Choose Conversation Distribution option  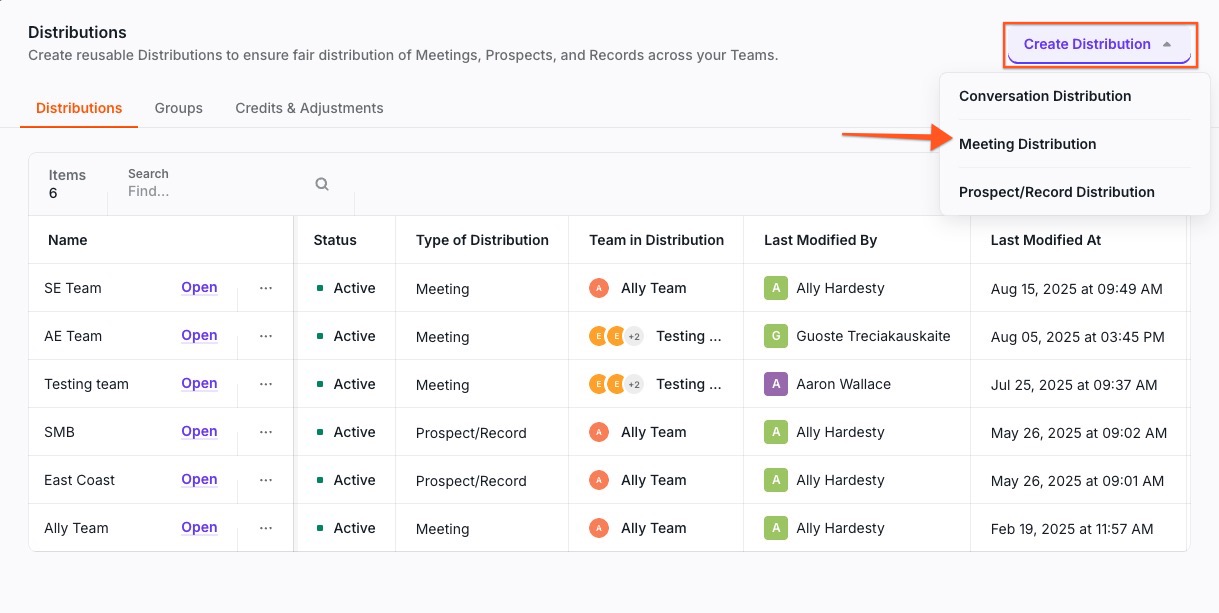pos(1045,96)
